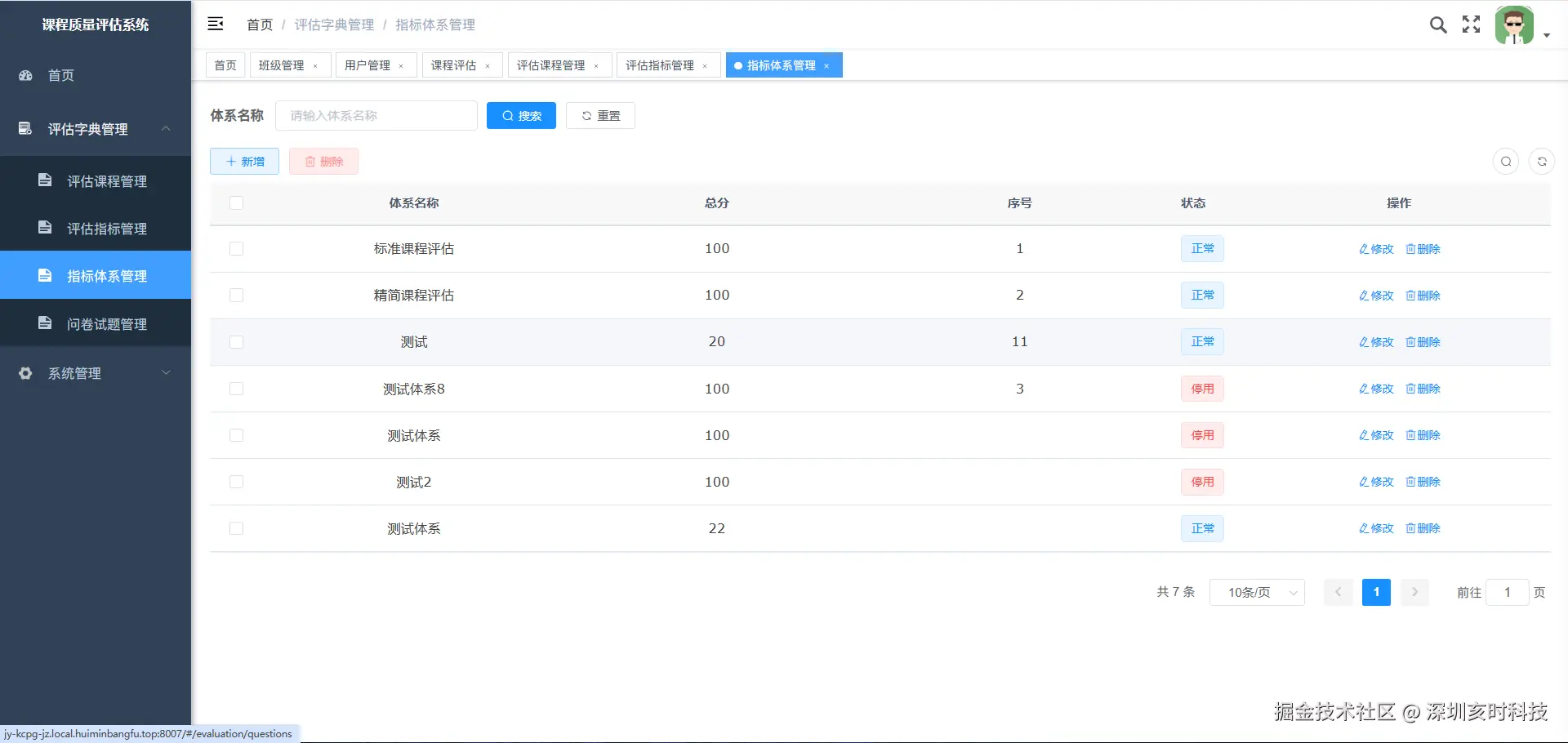Viewport: 1568px width, 743px height.
Task: Delete the 测试体系8 row
Action: 1423,389
